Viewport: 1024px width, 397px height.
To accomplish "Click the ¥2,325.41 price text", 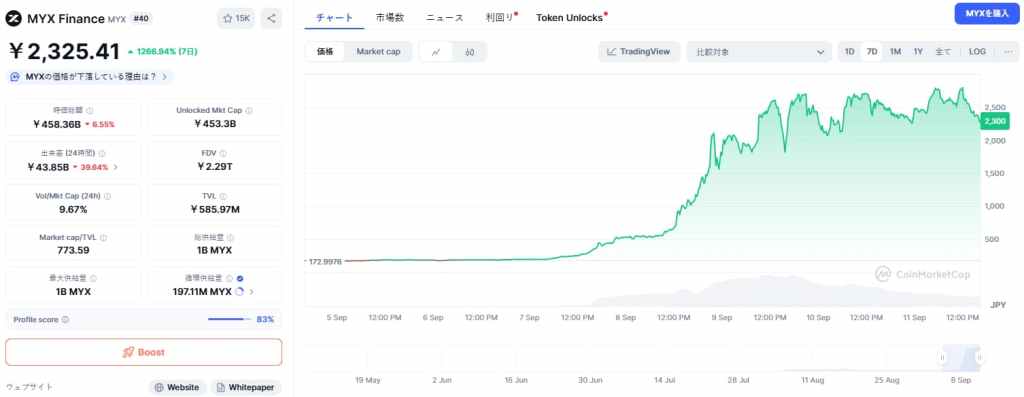I will click(64, 52).
